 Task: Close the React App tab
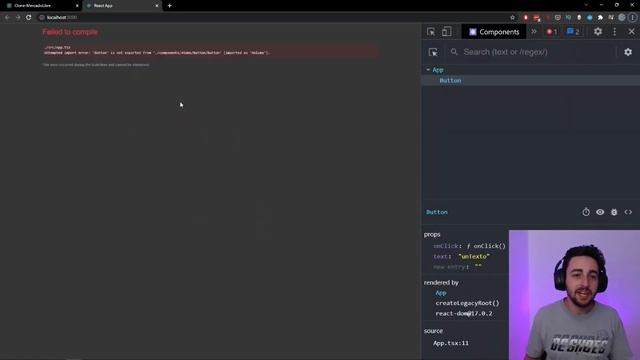pos(157,6)
